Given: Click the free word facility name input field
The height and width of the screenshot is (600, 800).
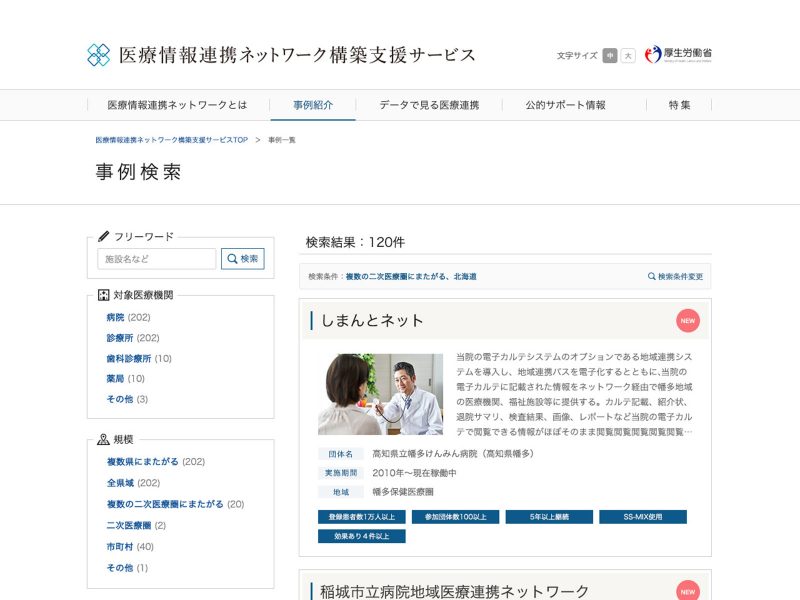Looking at the screenshot, I should pos(156,259).
